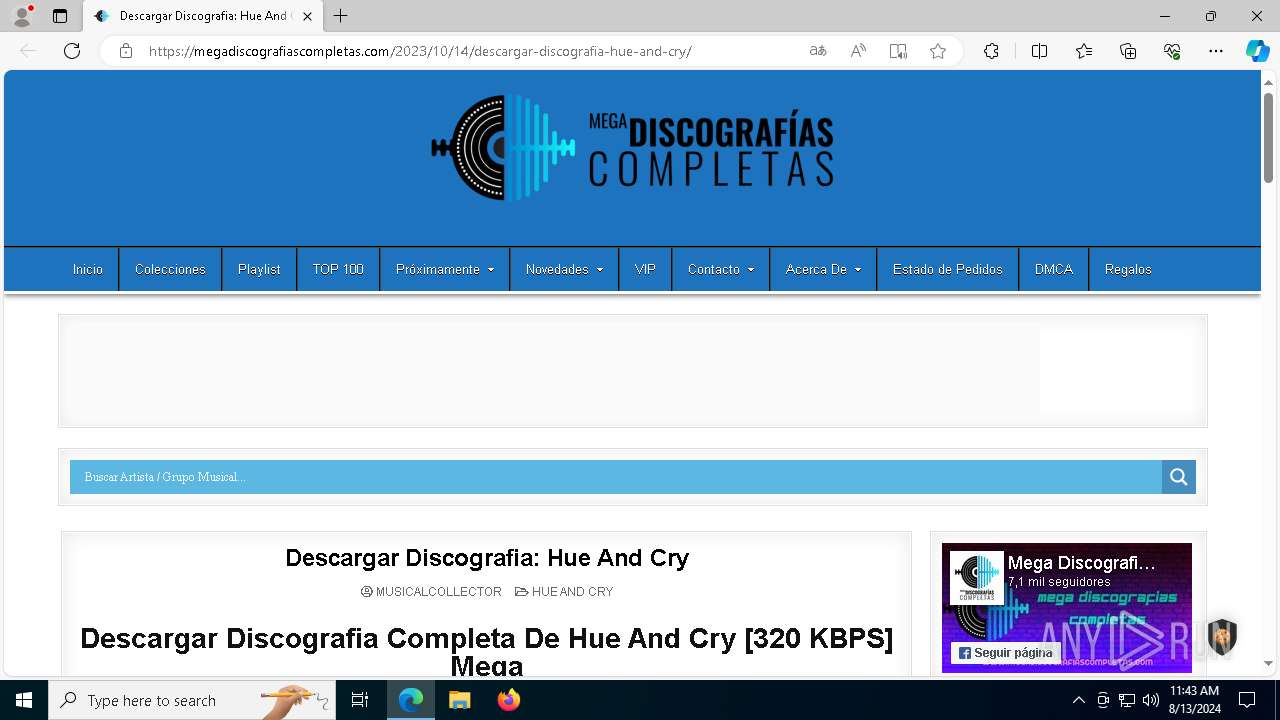Expand Novedades dropdown menu
This screenshot has width=1280, height=720.
pos(564,269)
